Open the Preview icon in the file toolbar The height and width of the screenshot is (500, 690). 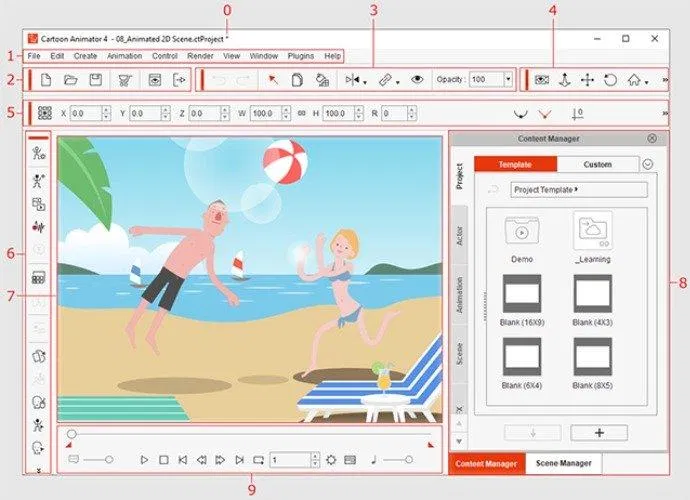click(x=154, y=80)
